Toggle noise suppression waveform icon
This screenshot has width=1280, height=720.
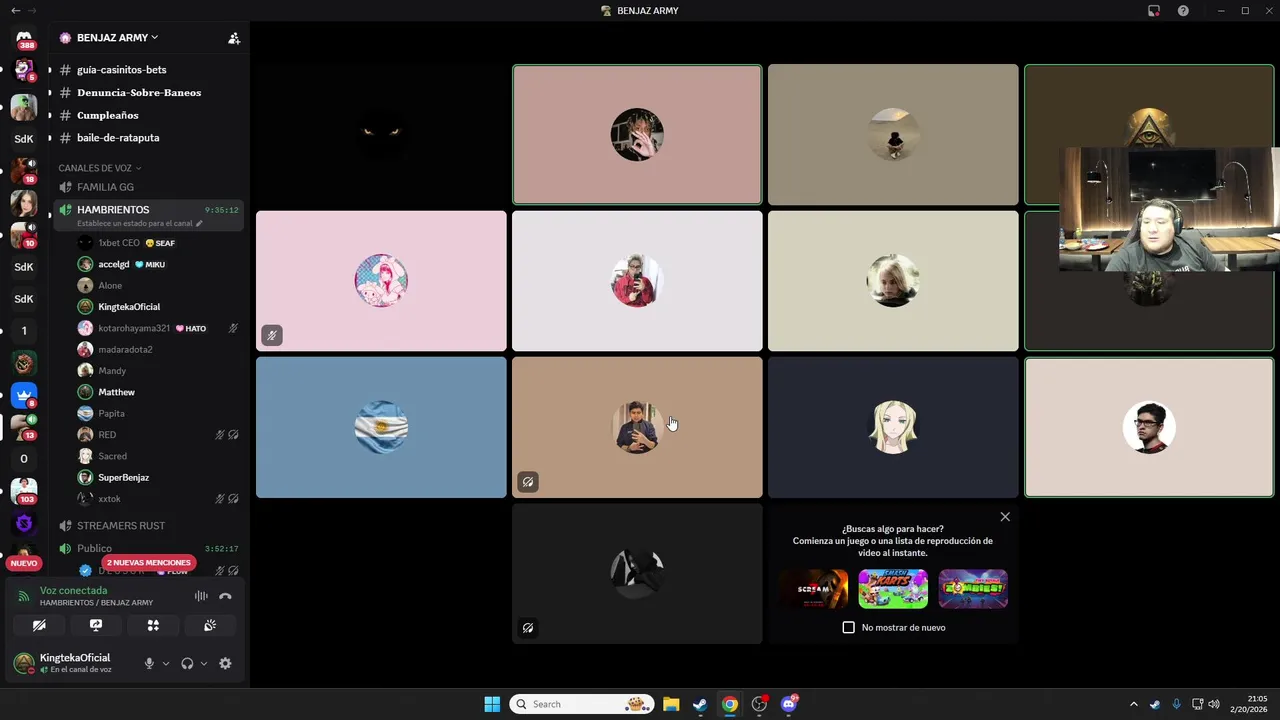pos(201,596)
